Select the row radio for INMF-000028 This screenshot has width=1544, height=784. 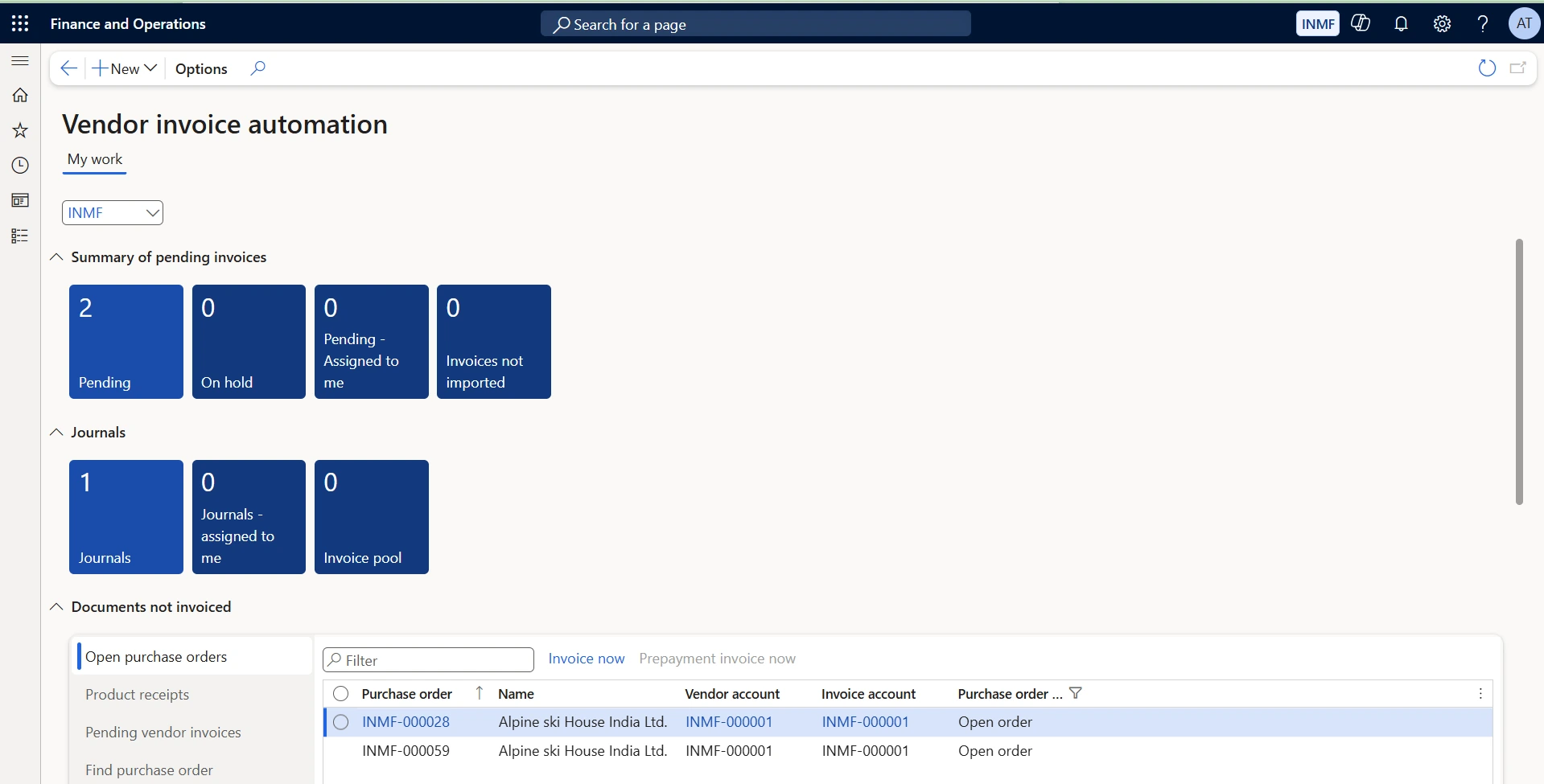pyautogui.click(x=341, y=722)
